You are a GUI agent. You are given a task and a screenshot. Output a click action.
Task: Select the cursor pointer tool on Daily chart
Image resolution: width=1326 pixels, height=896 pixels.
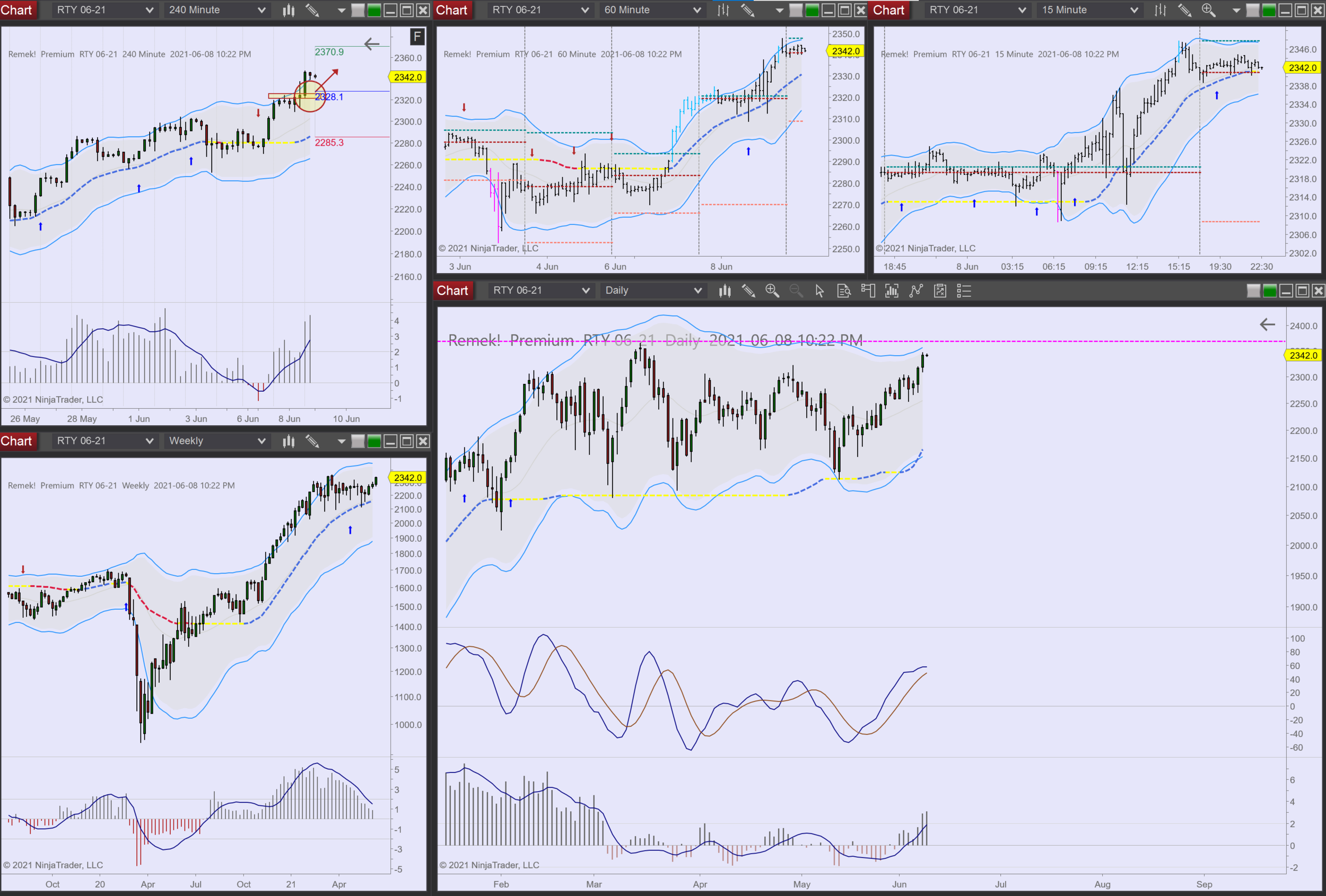(819, 291)
